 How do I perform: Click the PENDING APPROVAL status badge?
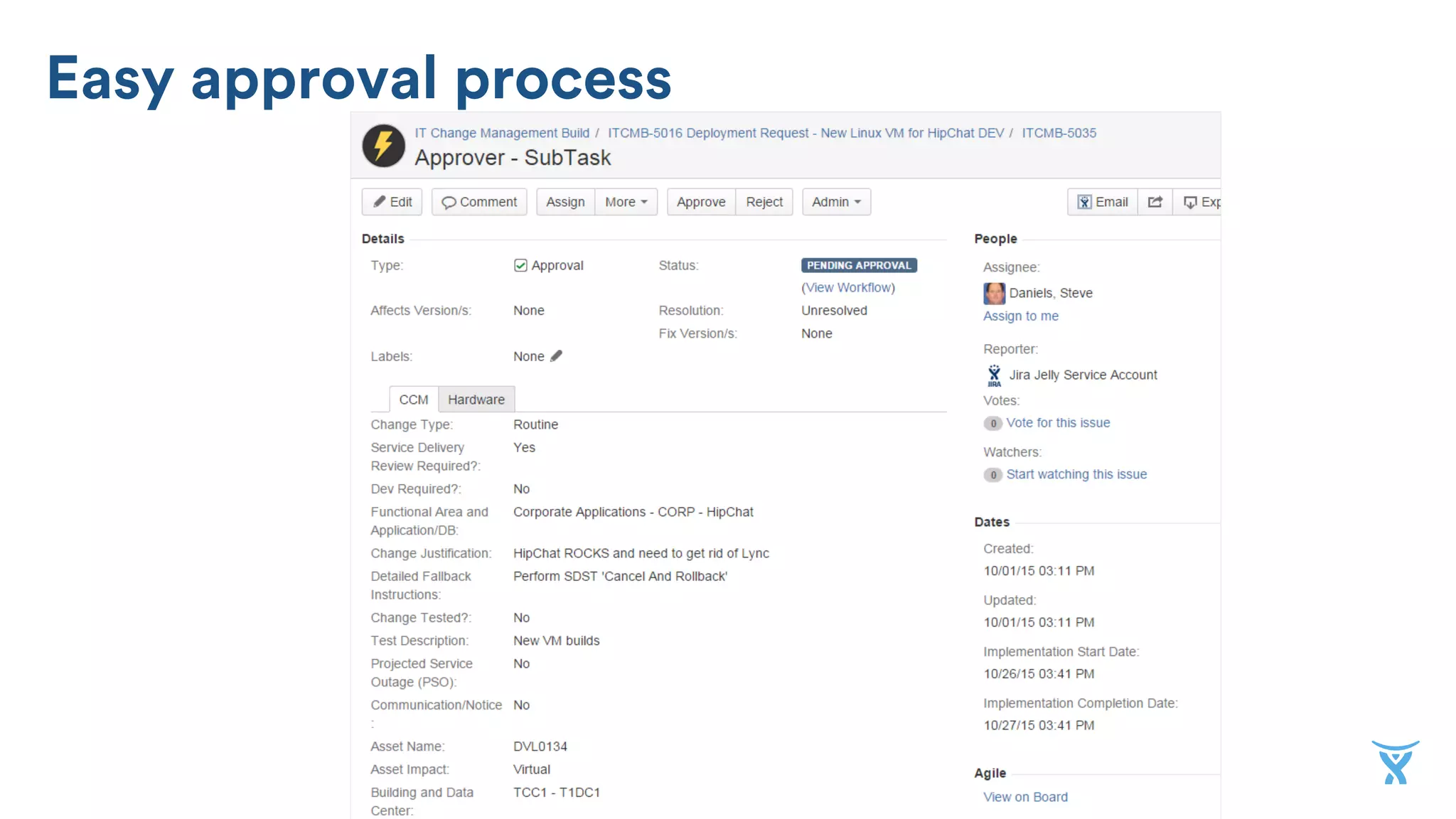click(x=859, y=265)
